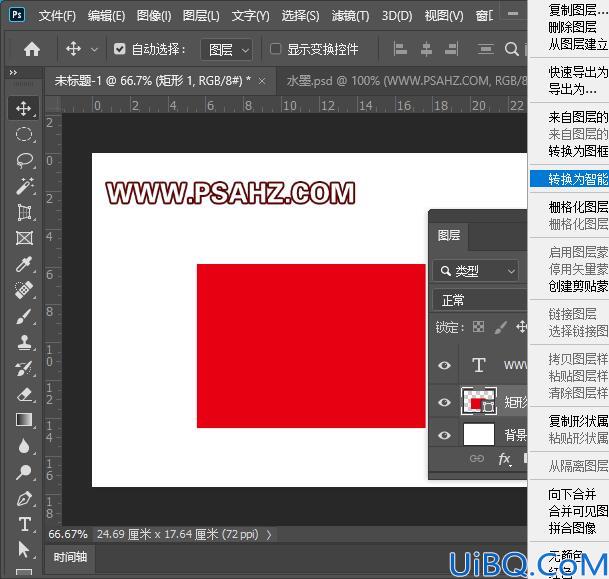Open the 视图(V) menu
This screenshot has height=579, width=609.
click(444, 16)
